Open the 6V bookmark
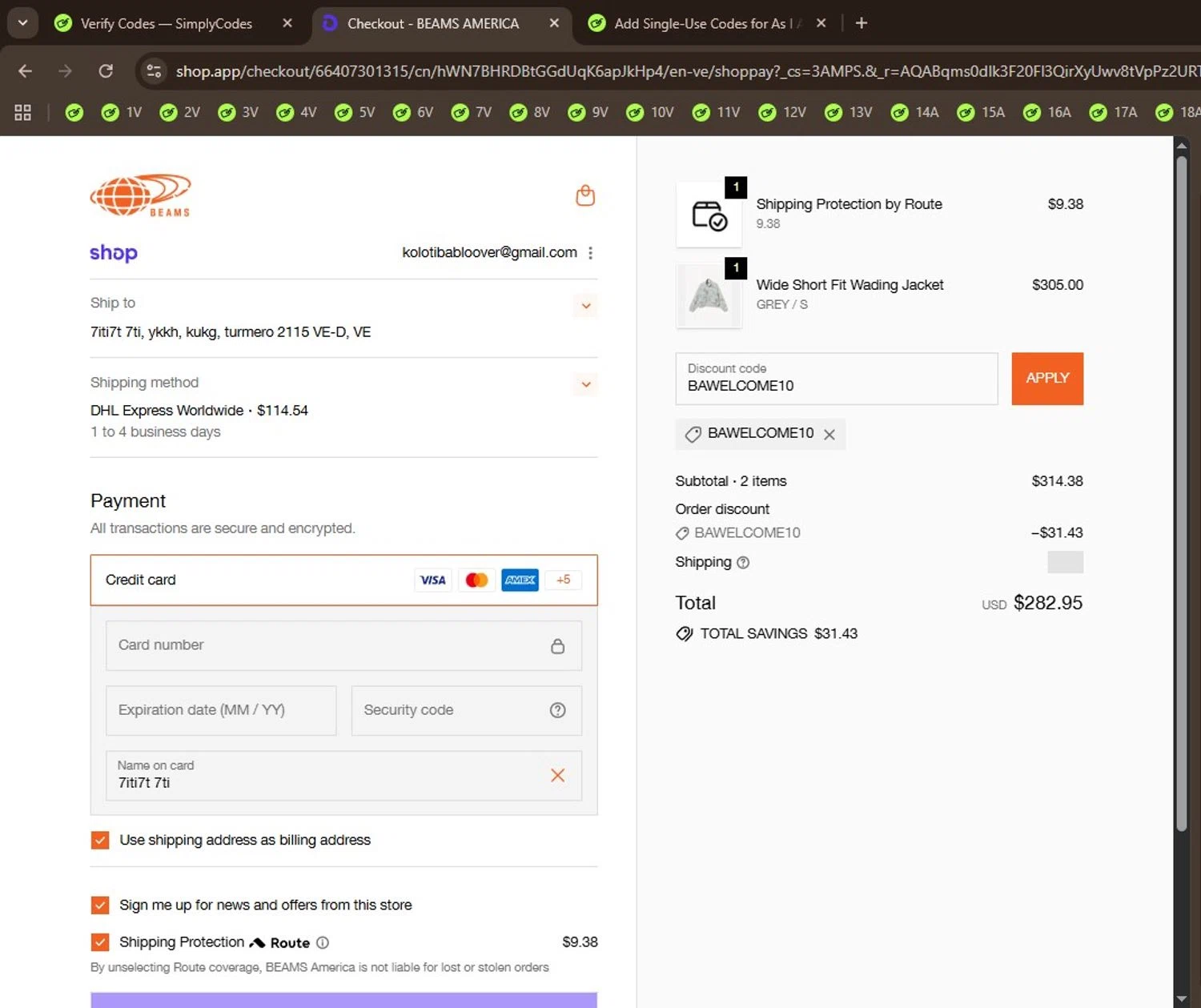Screen dimensions: 1201x1008 click(414, 112)
